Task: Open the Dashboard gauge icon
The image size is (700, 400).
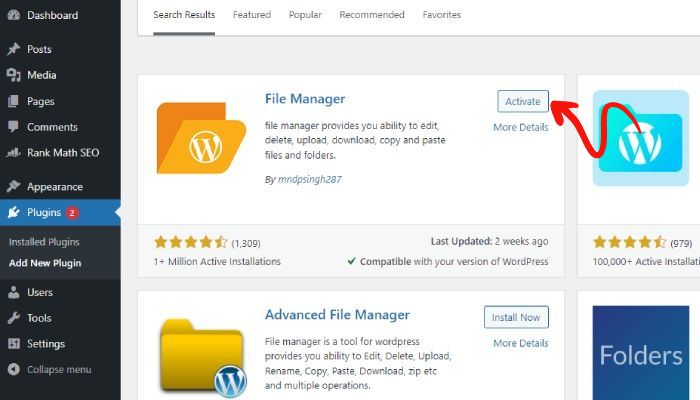Action: pyautogui.click(x=14, y=15)
